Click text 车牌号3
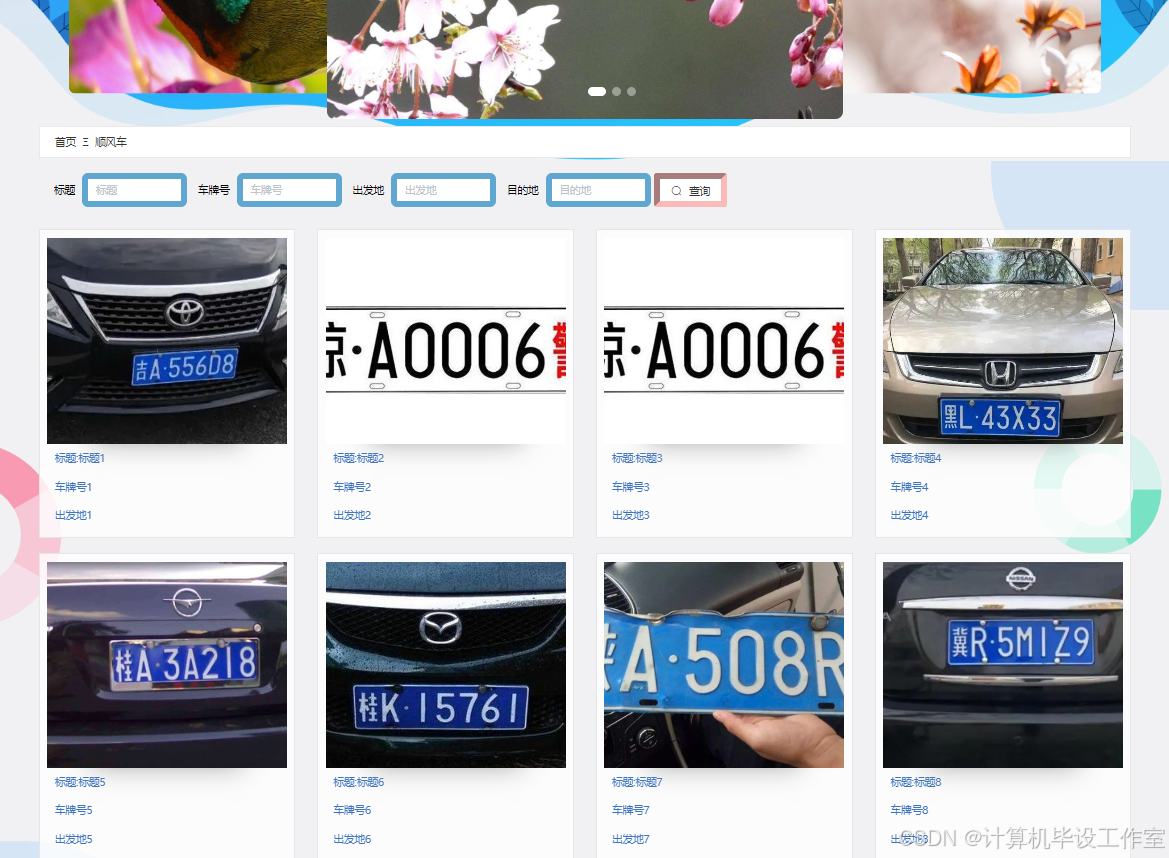Viewport: 1169px width, 858px height. [x=631, y=487]
